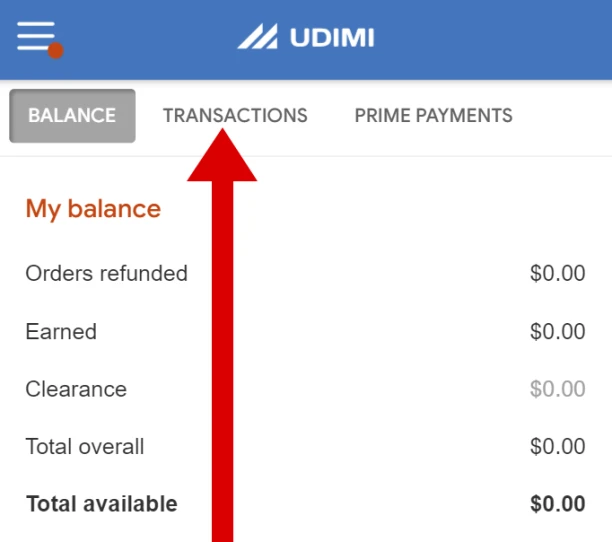Image resolution: width=612 pixels, height=542 pixels.
Task: Click the Total overall label
Action: tap(85, 446)
